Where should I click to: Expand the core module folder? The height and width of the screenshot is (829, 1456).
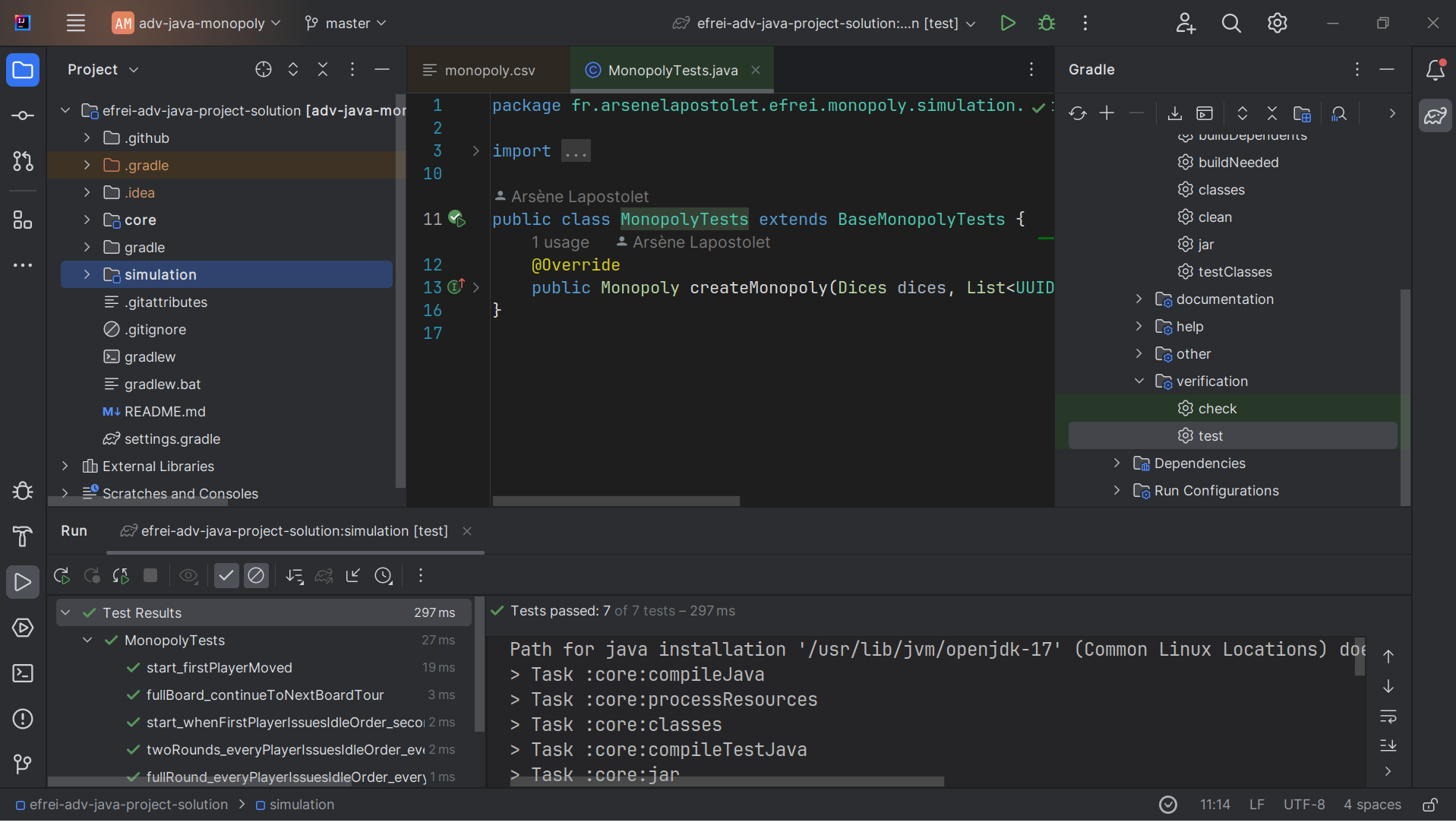(x=87, y=220)
